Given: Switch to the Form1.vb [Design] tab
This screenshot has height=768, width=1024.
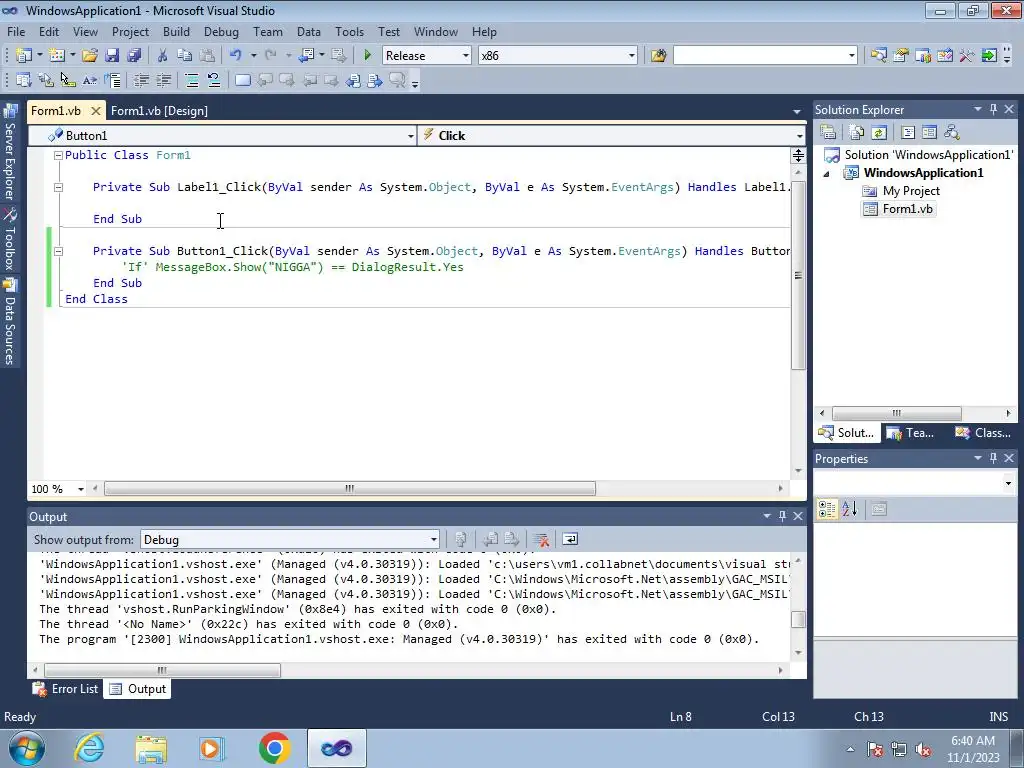Looking at the screenshot, I should [x=159, y=111].
